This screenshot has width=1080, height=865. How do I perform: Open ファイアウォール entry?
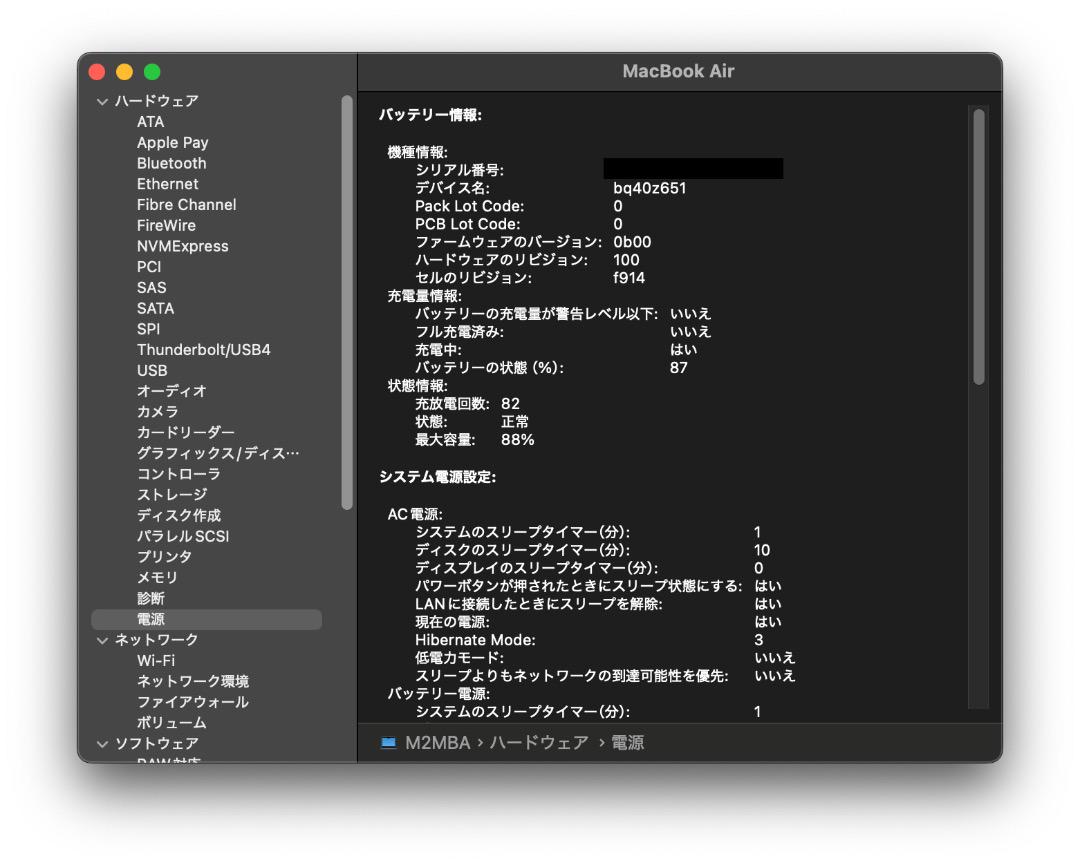click(192, 702)
